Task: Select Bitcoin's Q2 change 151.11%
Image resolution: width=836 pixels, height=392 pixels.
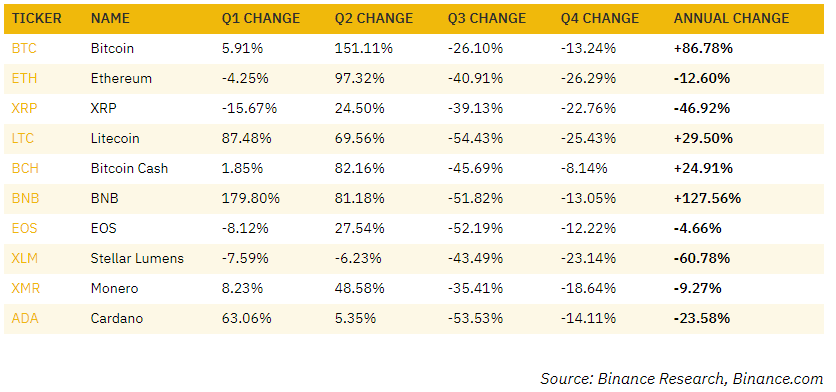Action: (364, 49)
